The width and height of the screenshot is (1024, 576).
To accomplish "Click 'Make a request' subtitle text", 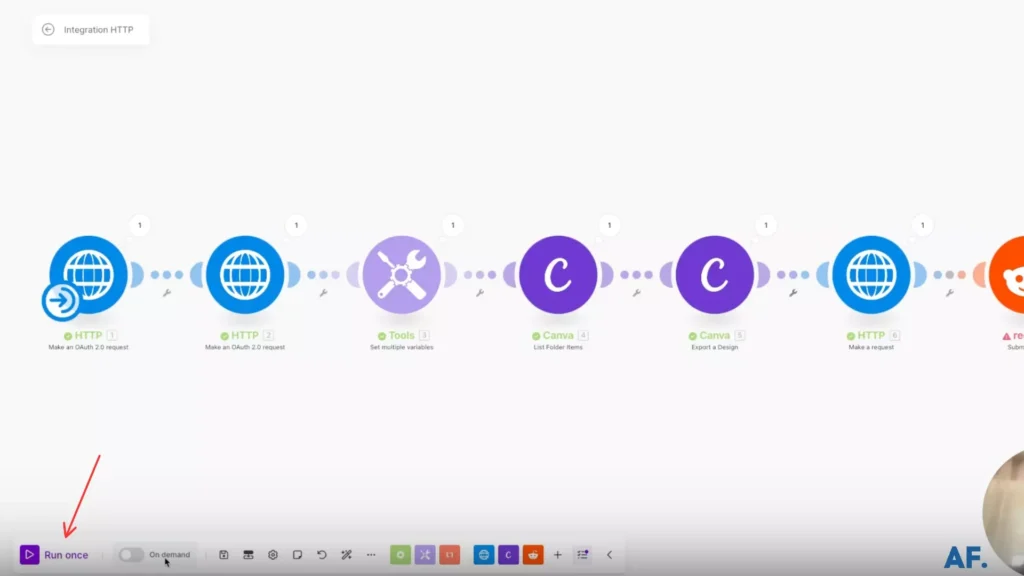I will click(871, 347).
